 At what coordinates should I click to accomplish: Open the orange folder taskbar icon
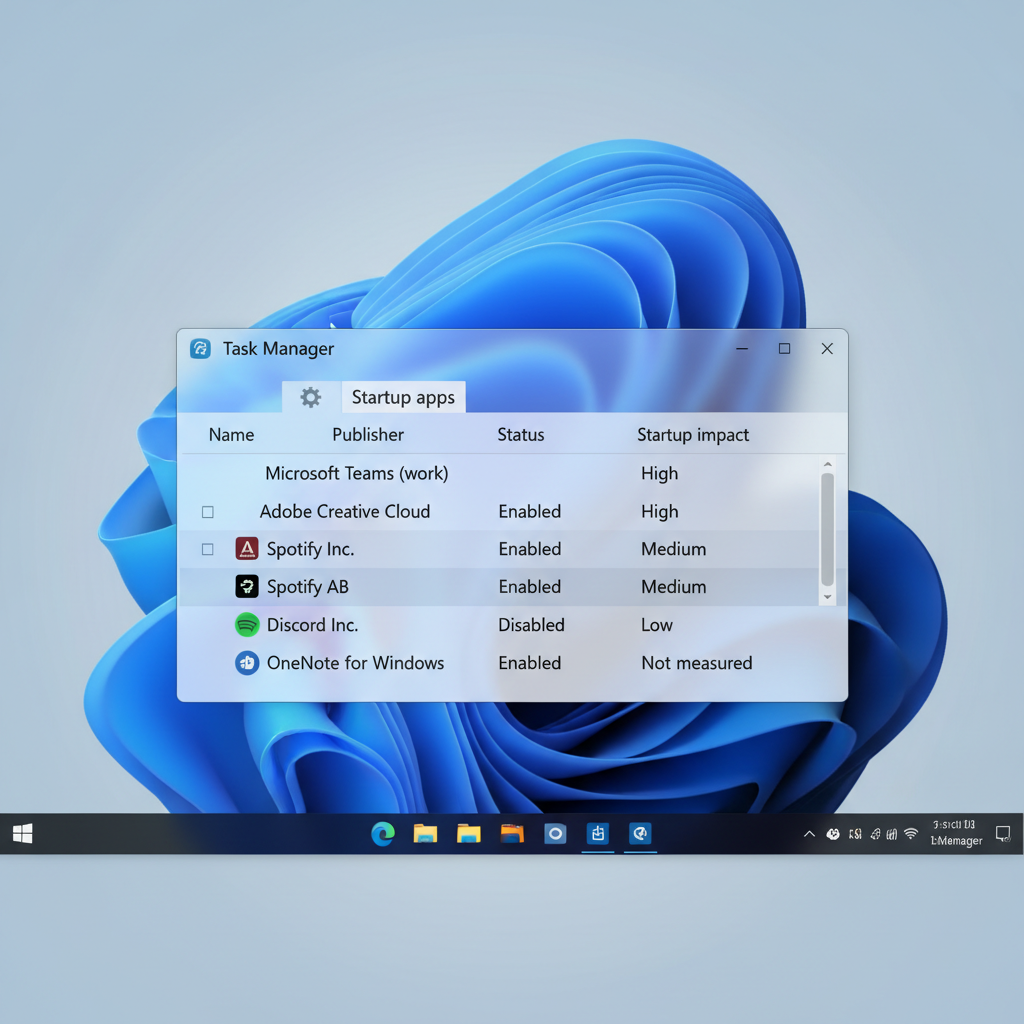[512, 834]
